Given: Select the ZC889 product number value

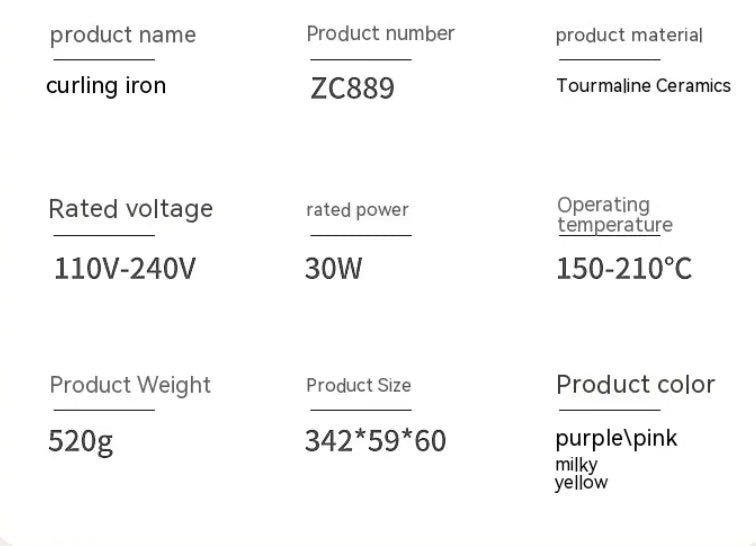Looking at the screenshot, I should pyautogui.click(x=352, y=88).
